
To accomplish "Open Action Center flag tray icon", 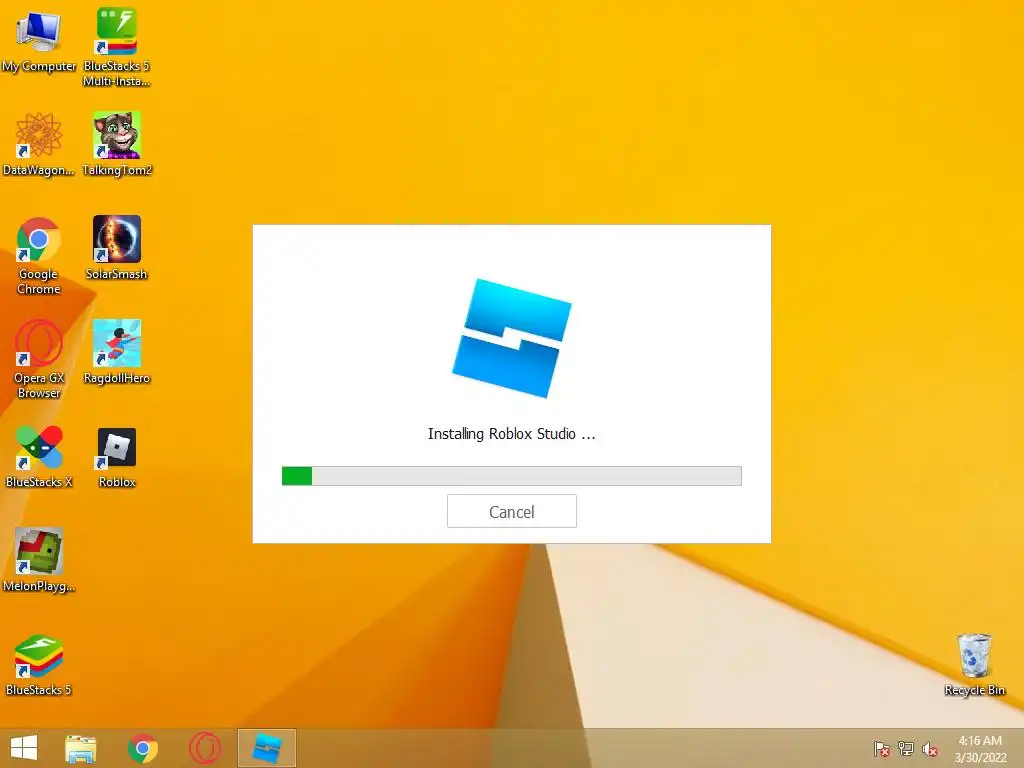I will 881,749.
